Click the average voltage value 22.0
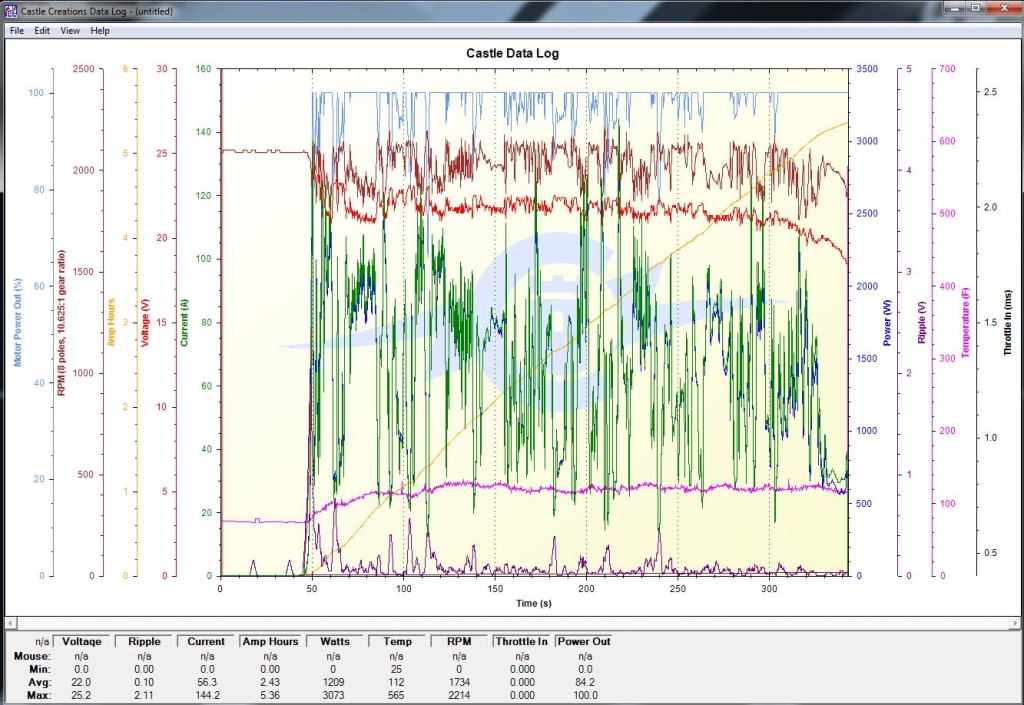The image size is (1024, 705). coord(81,682)
